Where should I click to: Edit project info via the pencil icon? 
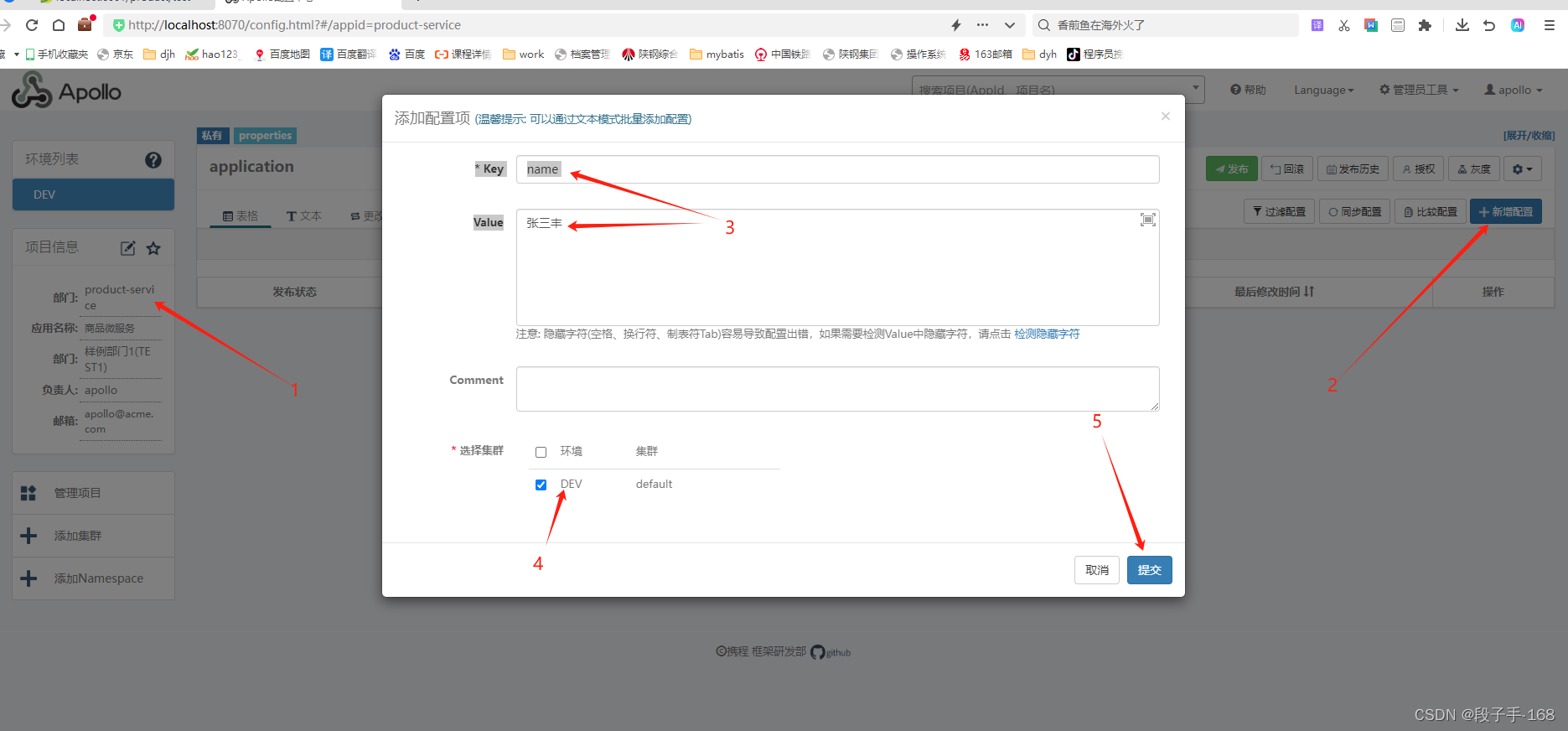tap(128, 248)
